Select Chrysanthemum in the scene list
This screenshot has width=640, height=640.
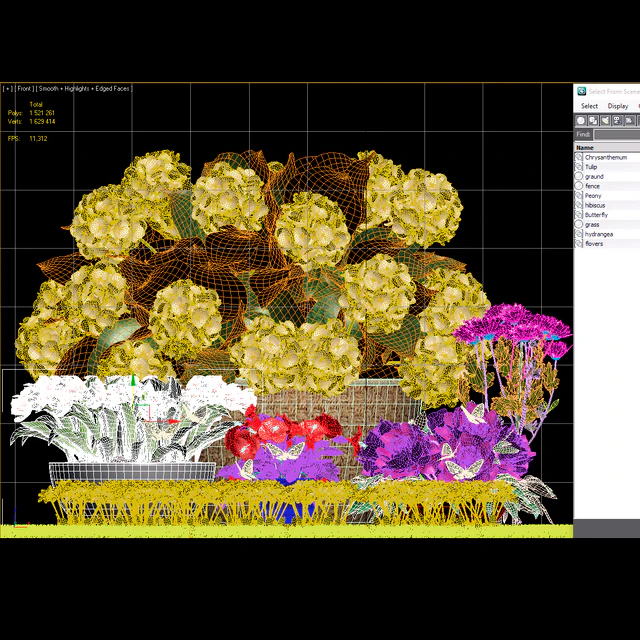(607, 157)
